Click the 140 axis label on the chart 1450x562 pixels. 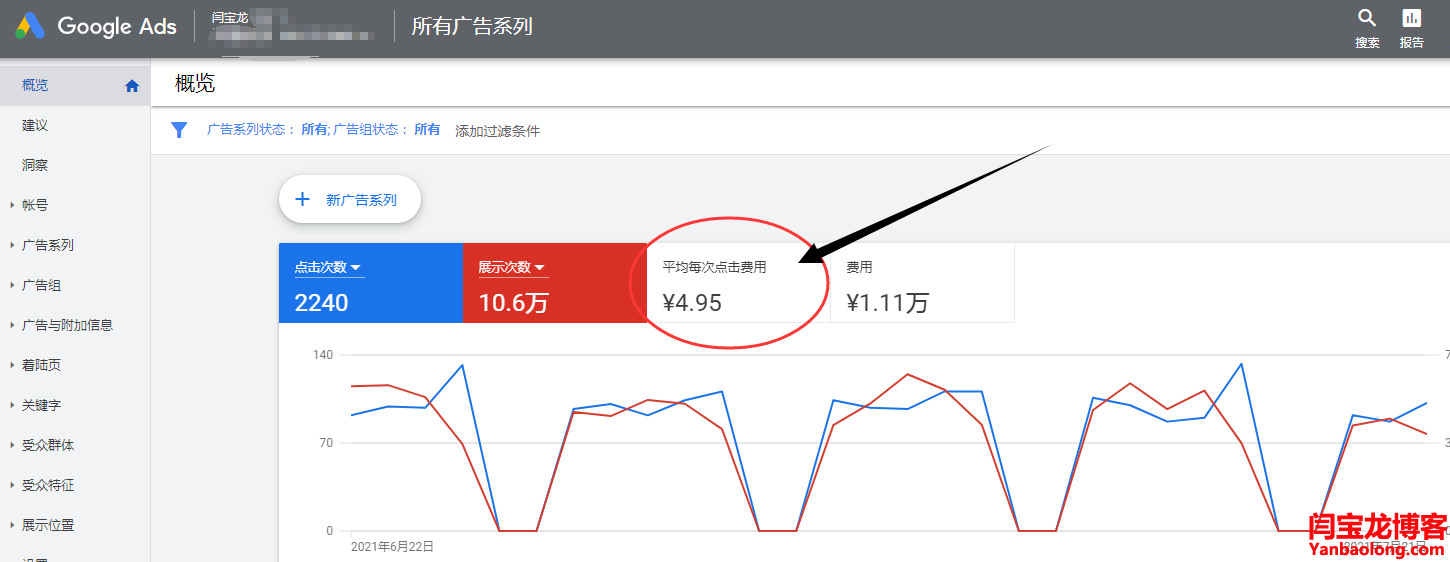tap(322, 355)
